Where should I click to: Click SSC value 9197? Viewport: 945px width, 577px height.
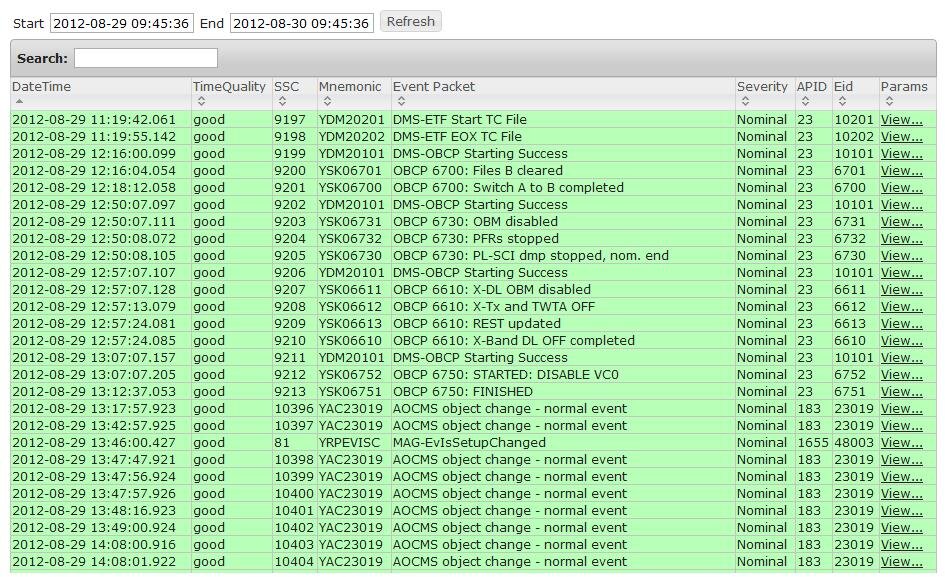click(x=290, y=119)
